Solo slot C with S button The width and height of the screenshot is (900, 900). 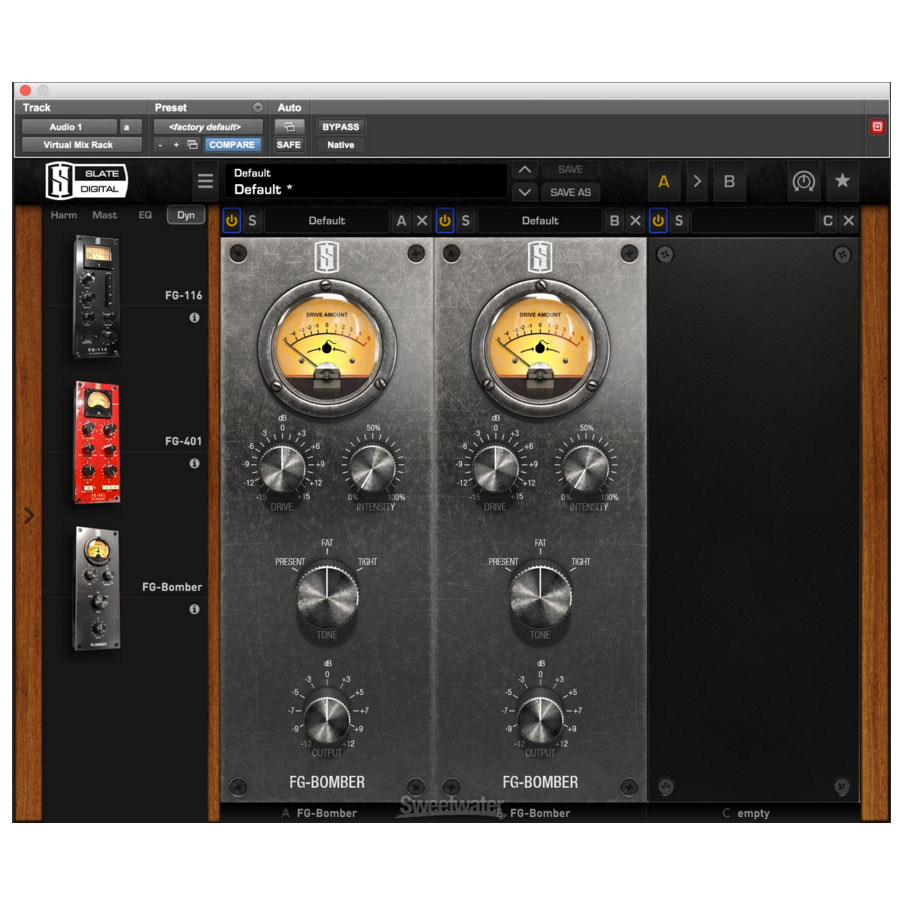point(678,220)
